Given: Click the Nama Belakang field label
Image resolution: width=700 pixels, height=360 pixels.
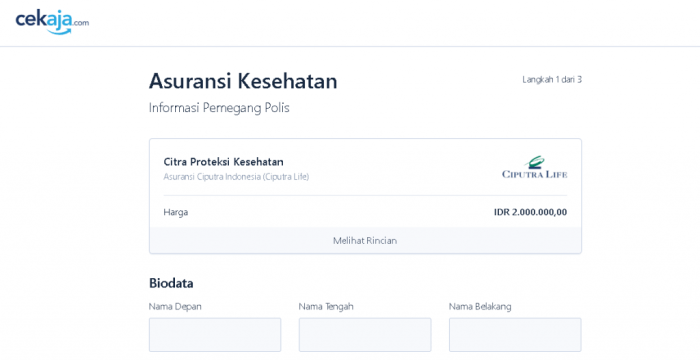Looking at the screenshot, I should point(480,306).
